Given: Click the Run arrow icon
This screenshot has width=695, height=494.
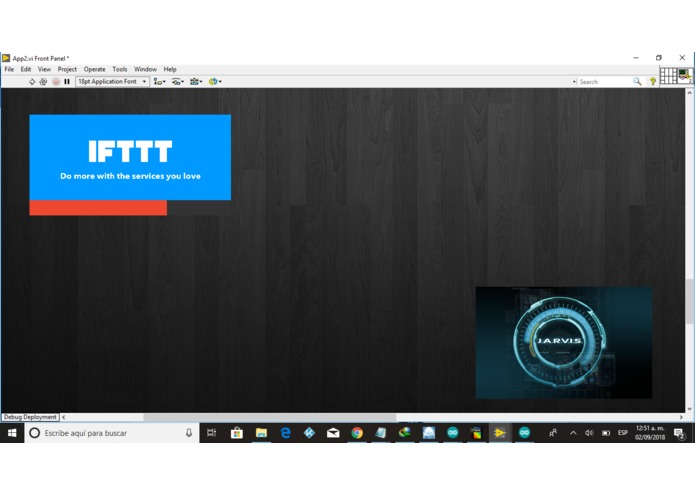Looking at the screenshot, I should click(x=32, y=82).
